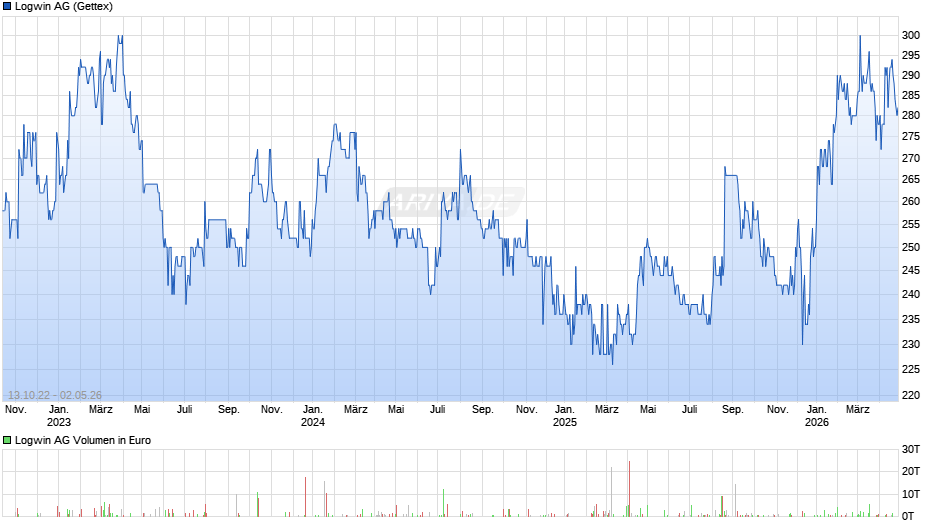The height and width of the screenshot is (526, 940).
Task: Click the 230 price axis label
Action: 911,345
